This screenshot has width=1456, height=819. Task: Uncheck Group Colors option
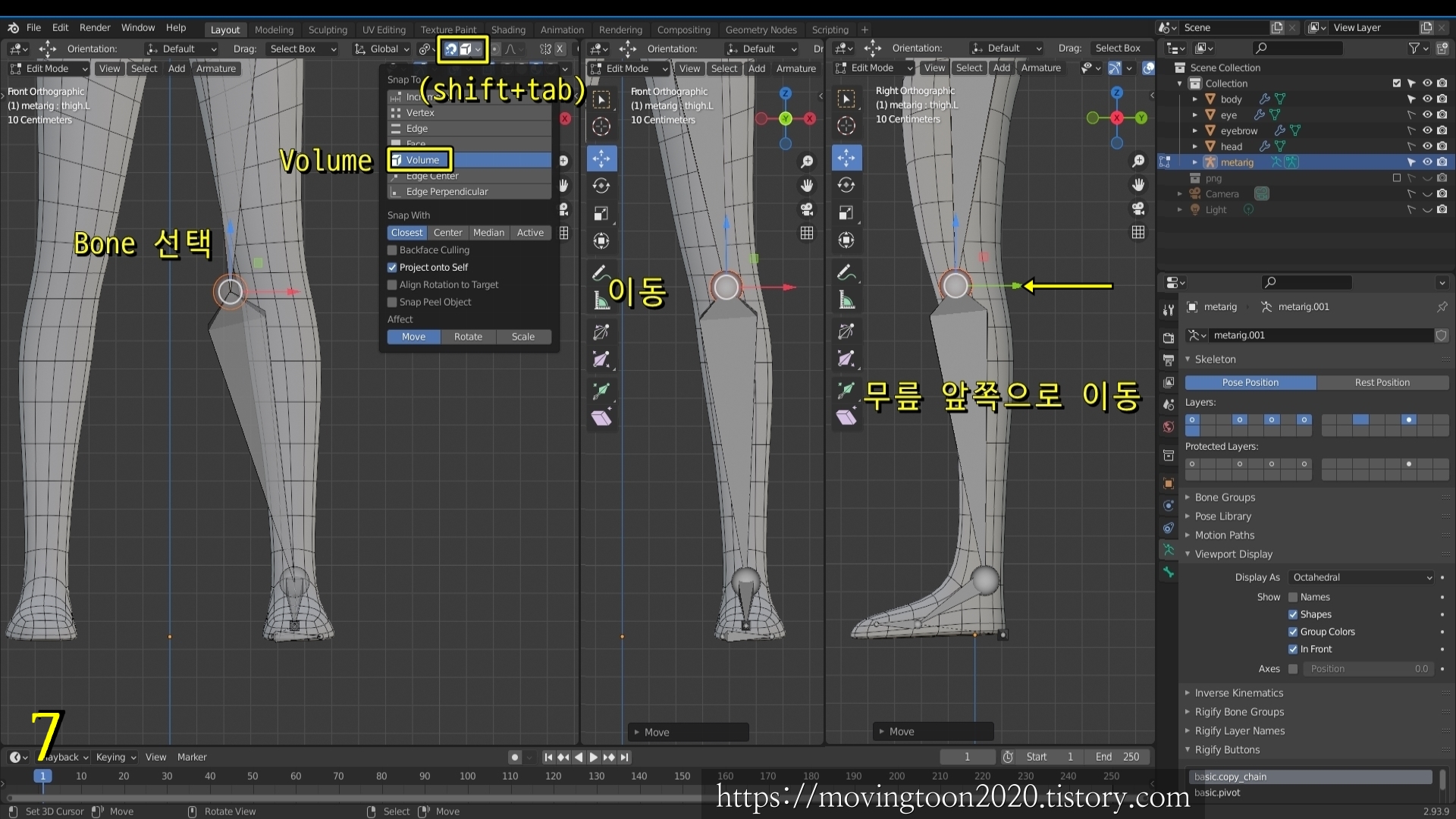[1293, 632]
